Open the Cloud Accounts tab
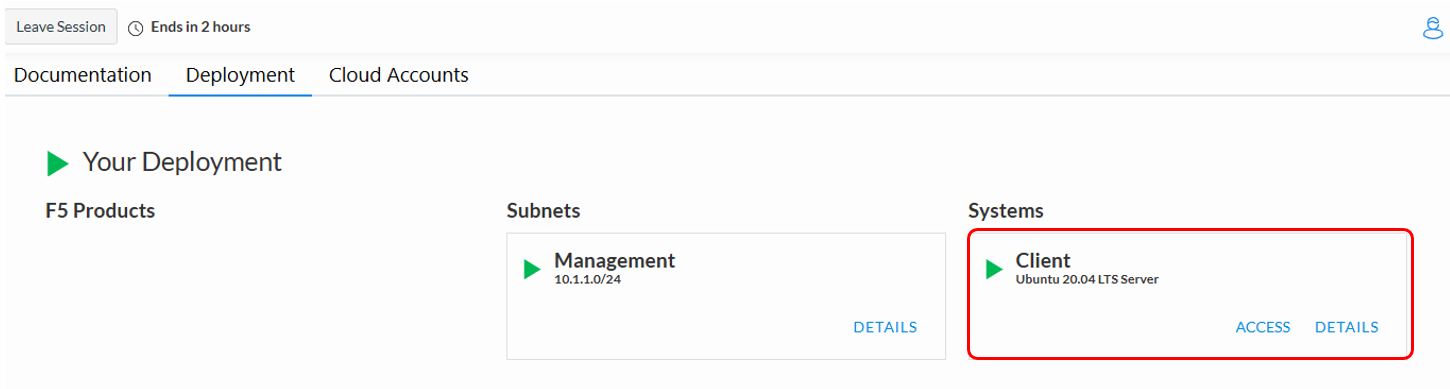Viewport: 1450px width, 389px height. click(399, 75)
